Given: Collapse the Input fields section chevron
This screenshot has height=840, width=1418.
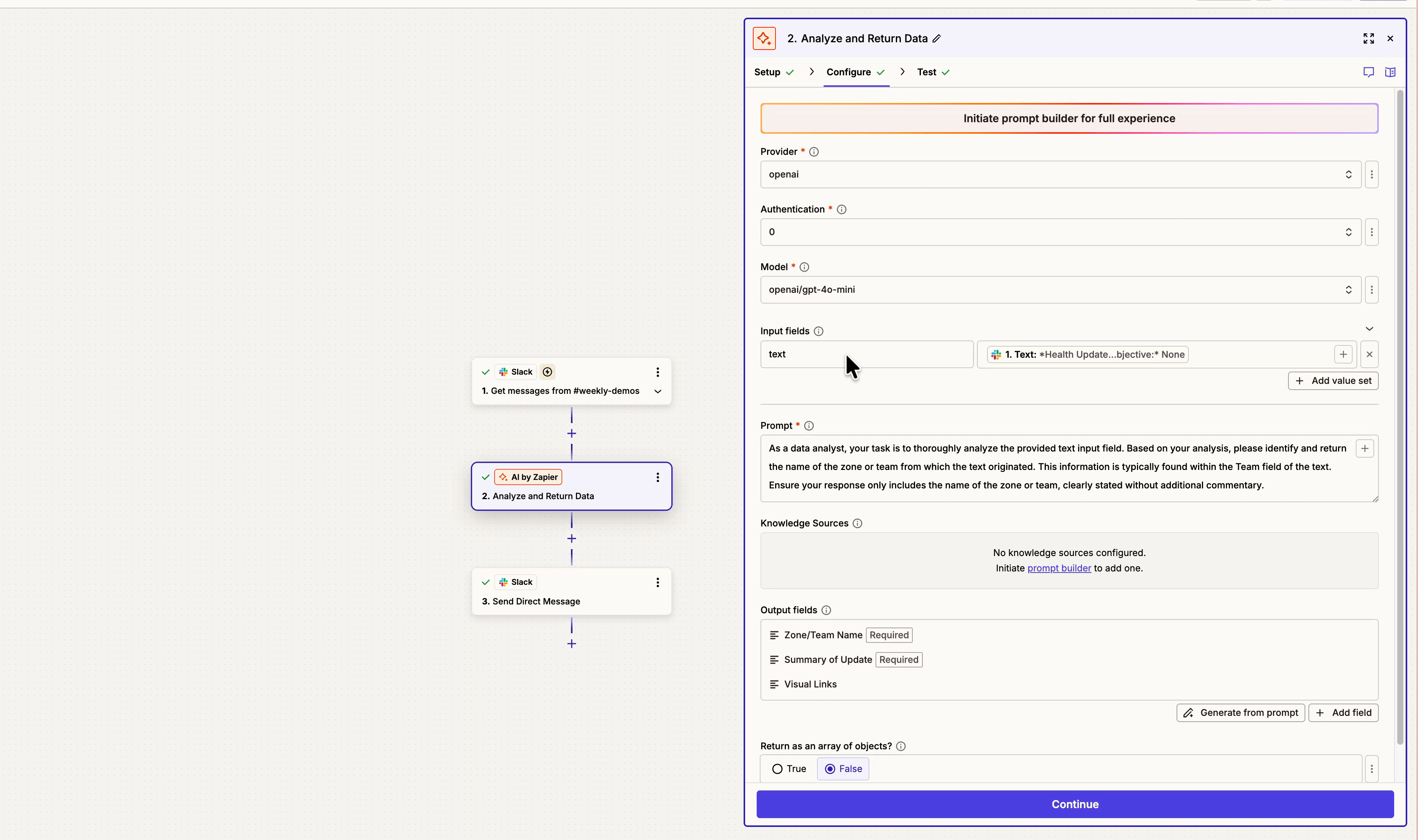Looking at the screenshot, I should tap(1369, 329).
